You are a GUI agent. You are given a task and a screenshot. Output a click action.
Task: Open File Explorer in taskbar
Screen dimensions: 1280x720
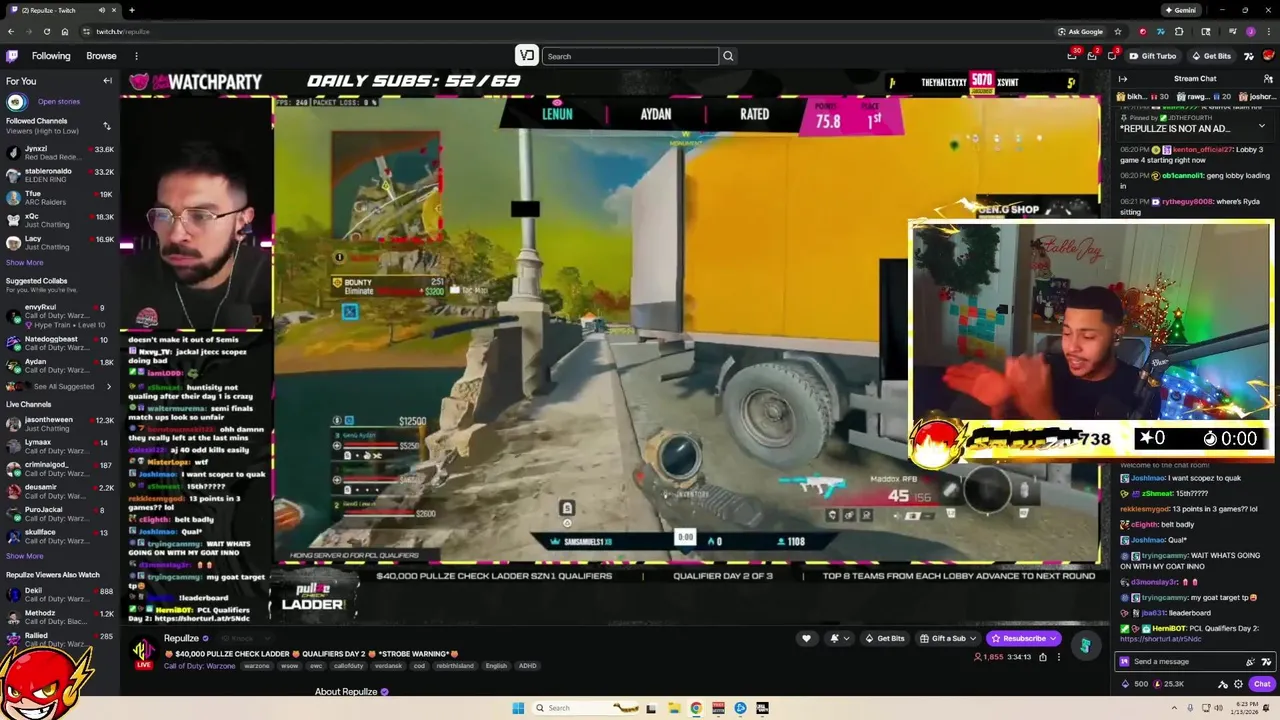tap(673, 708)
